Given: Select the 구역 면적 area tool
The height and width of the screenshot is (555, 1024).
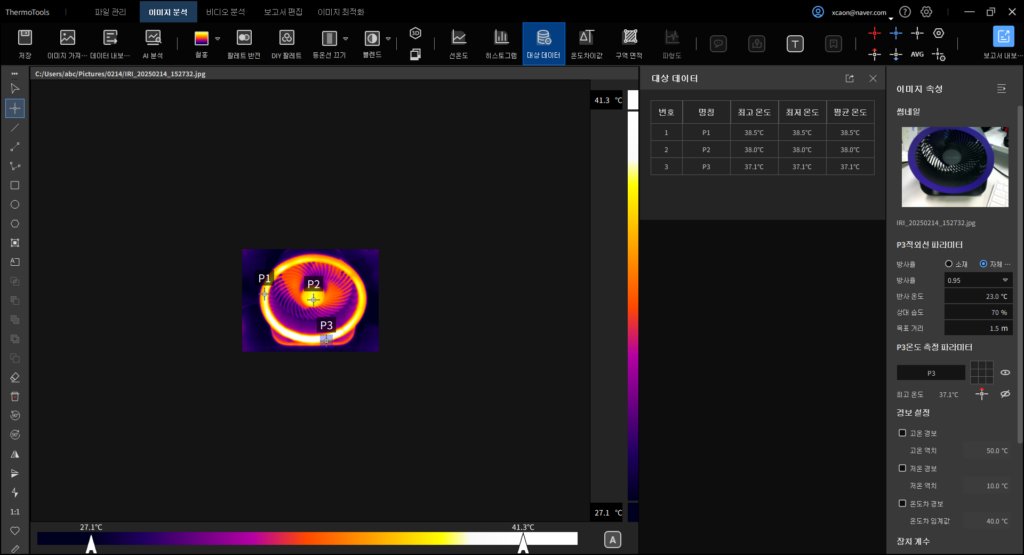Looking at the screenshot, I should point(629,38).
